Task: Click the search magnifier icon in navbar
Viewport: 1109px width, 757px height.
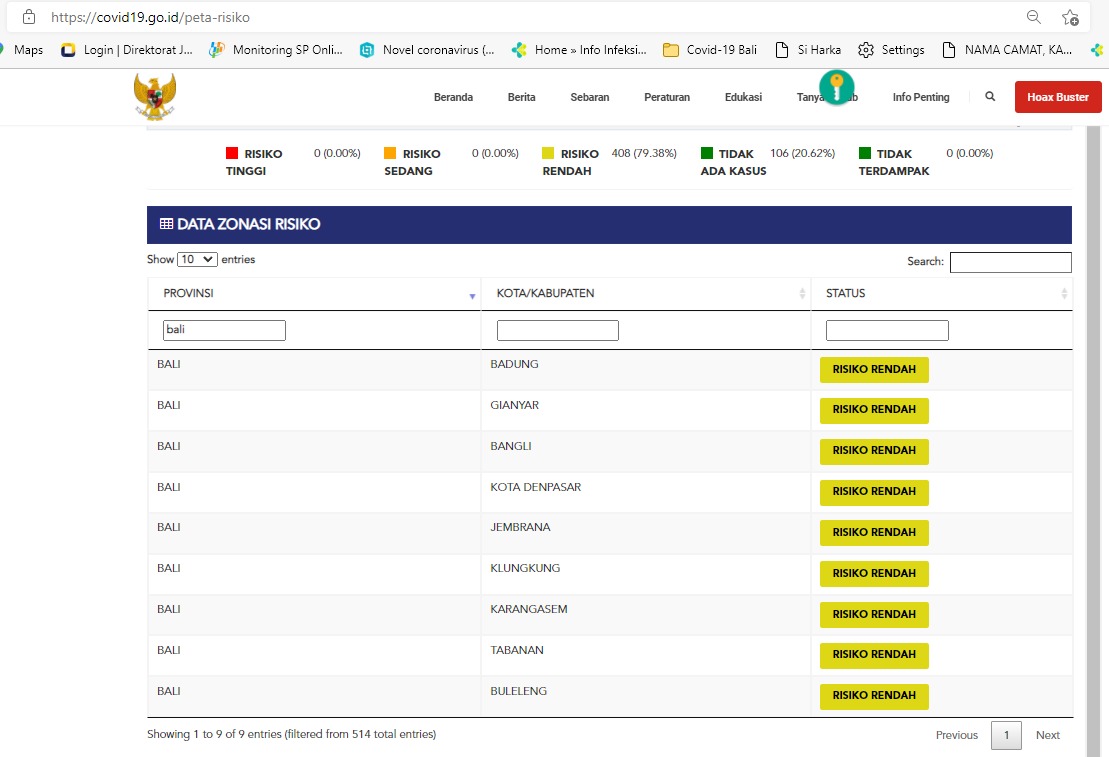Action: point(990,97)
